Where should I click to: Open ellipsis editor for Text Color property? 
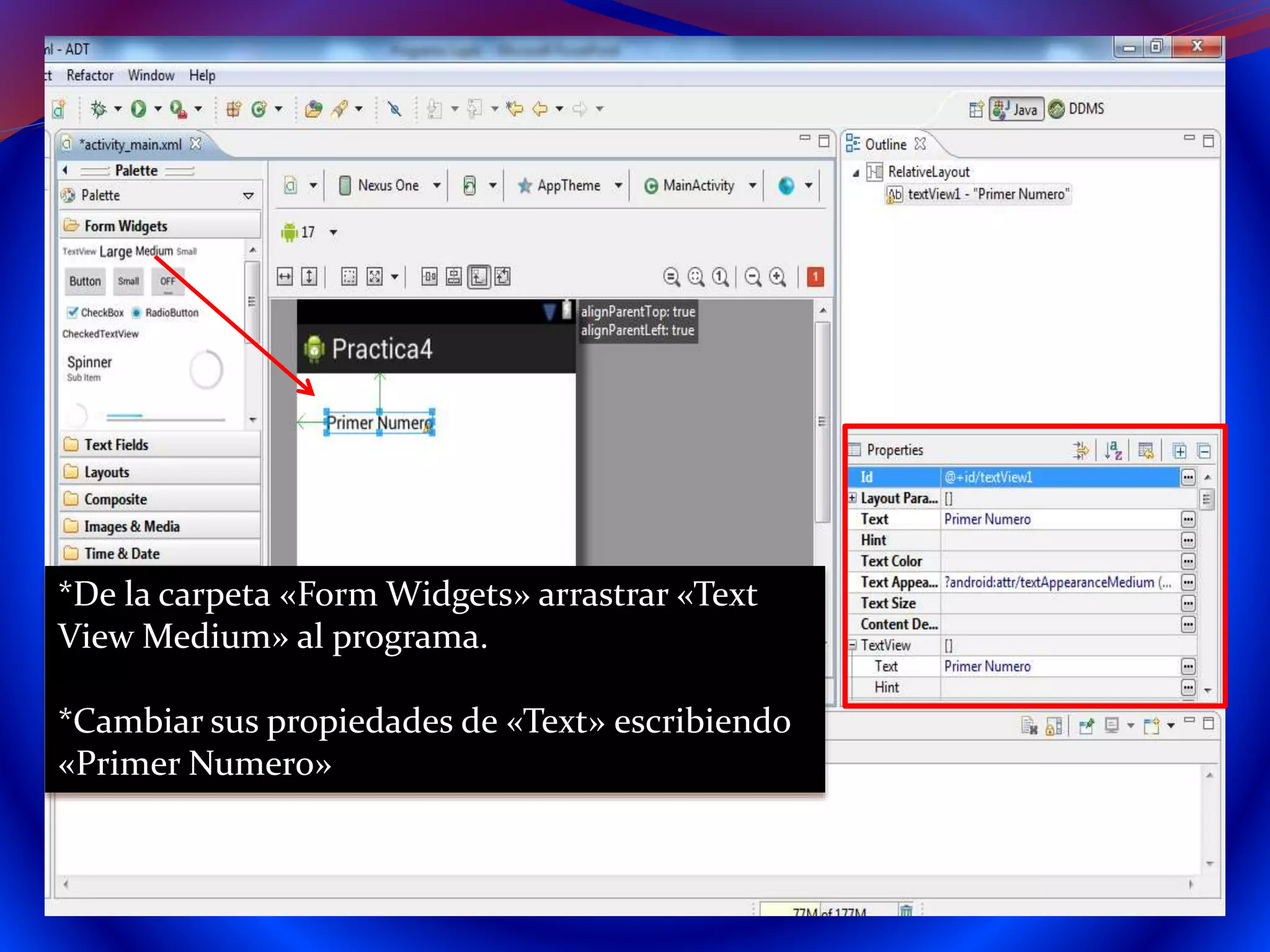(1188, 562)
